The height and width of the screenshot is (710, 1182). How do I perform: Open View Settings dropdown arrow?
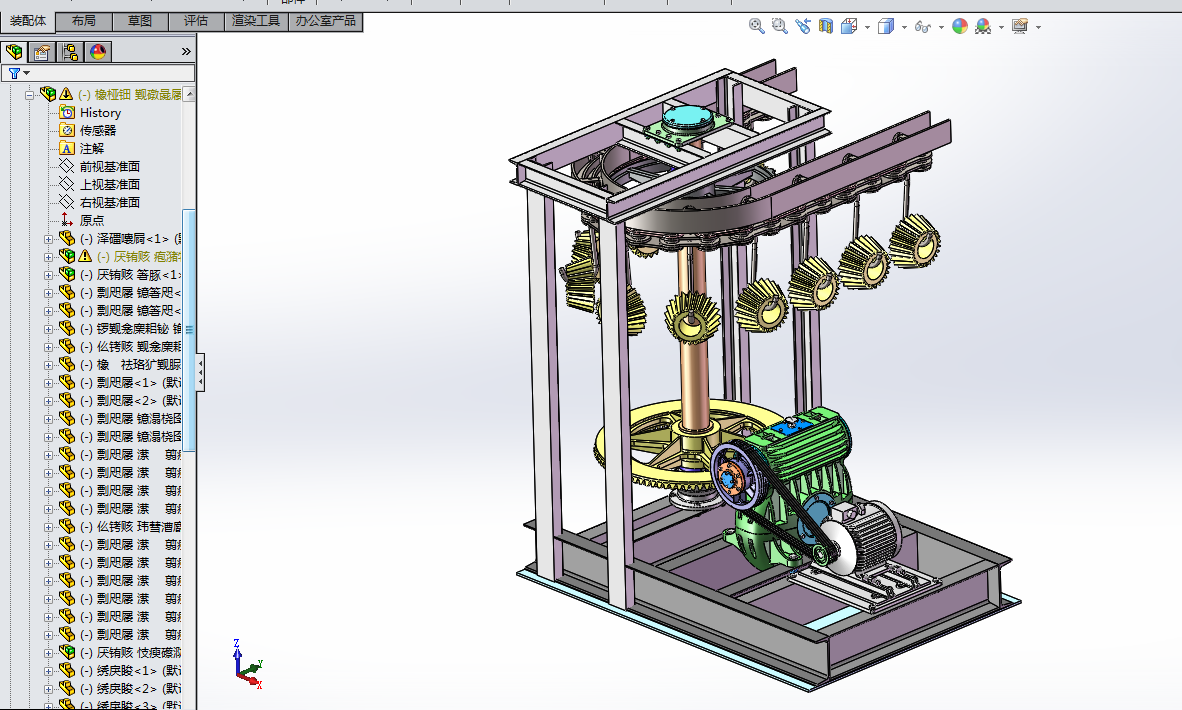click(1038, 27)
